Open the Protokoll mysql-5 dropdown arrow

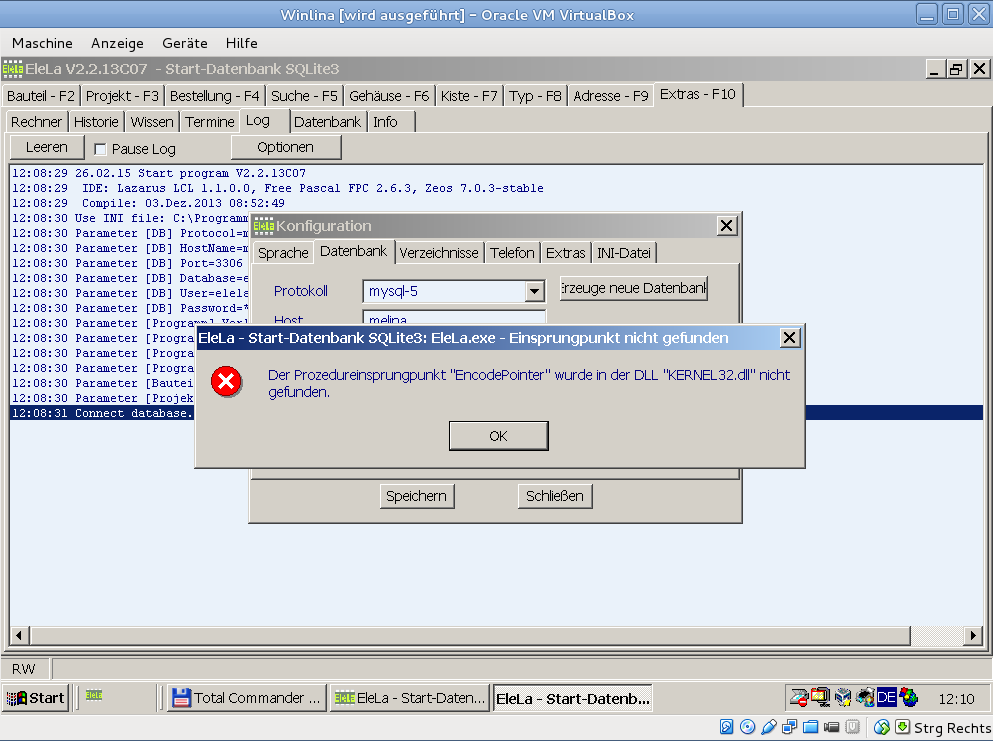pyautogui.click(x=534, y=291)
